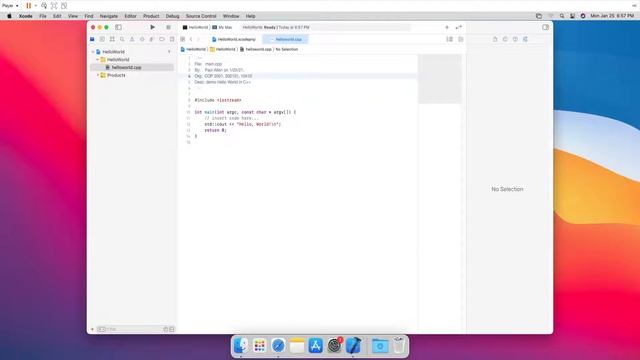Click helloworld.cpp in the jump bar
The height and width of the screenshot is (360, 640).
[256, 49]
